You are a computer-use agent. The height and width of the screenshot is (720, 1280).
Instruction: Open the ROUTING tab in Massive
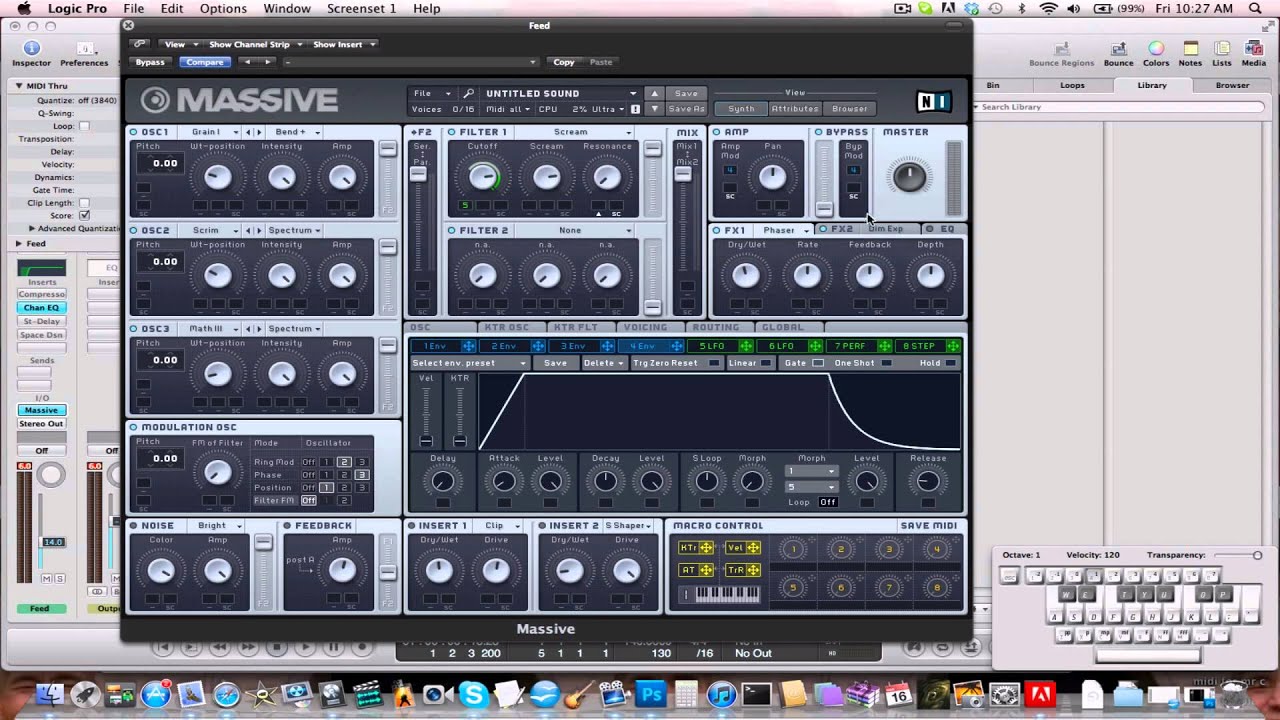(x=716, y=327)
